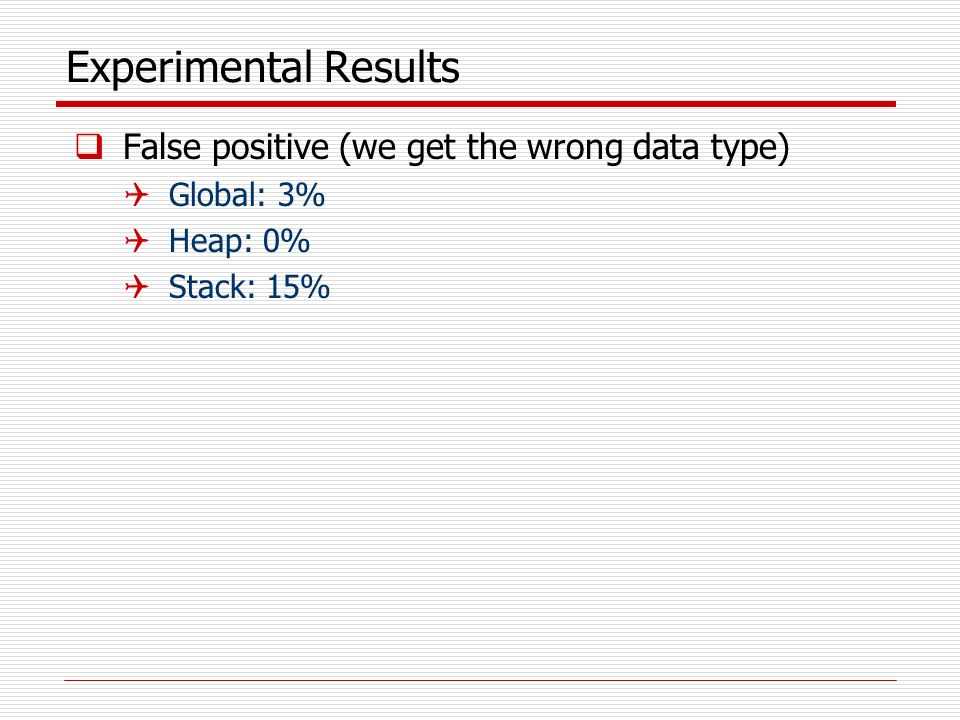Click the word Experimental in the title

tap(189, 69)
